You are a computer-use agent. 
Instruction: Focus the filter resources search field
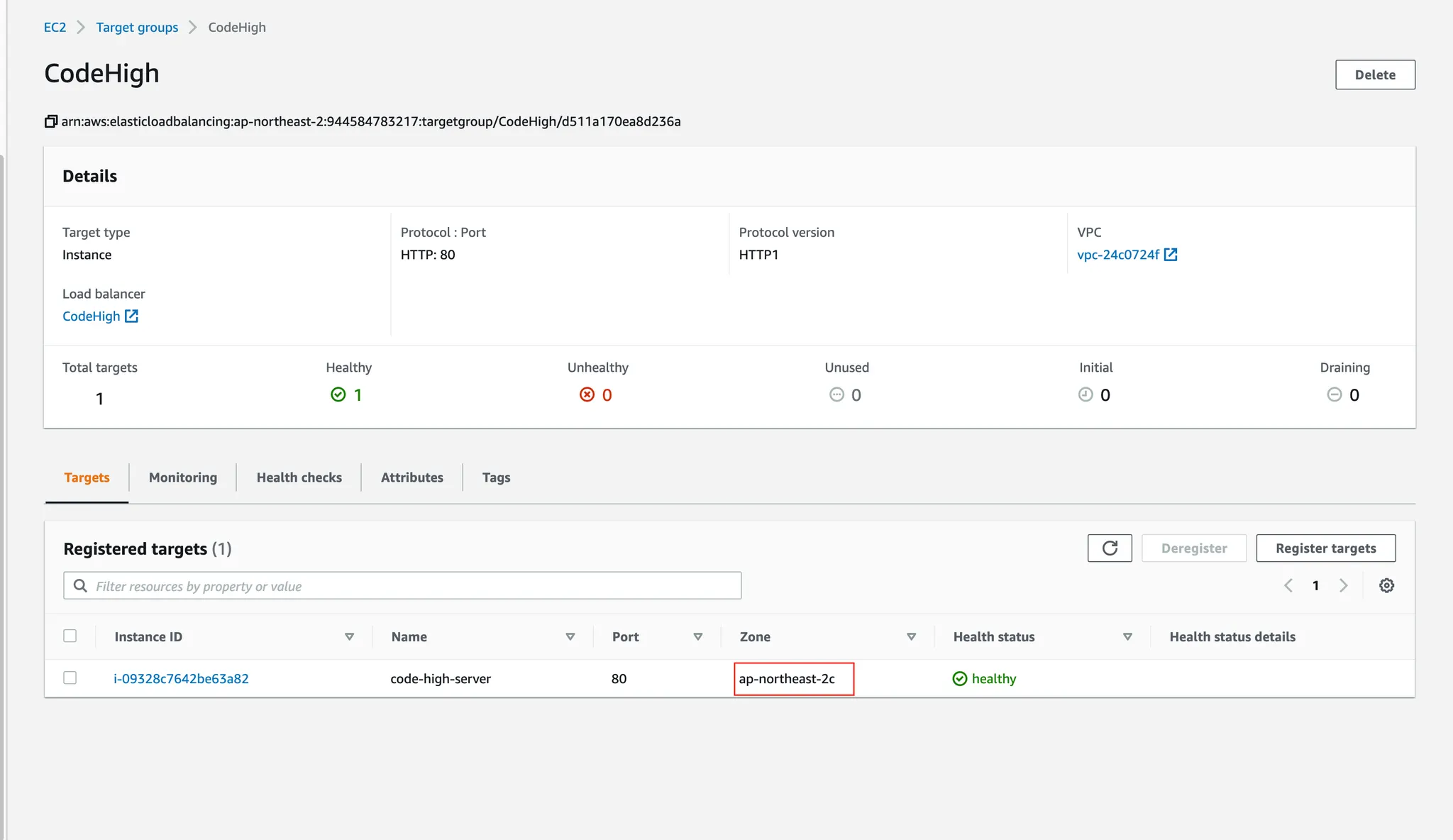point(411,586)
